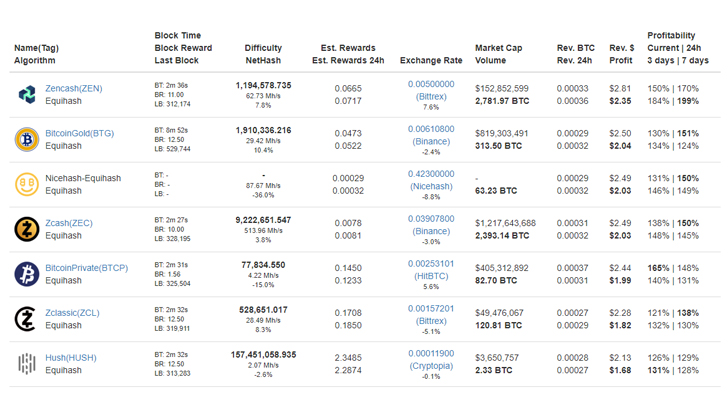
Task: Click the Hush coin logo icon
Action: [27, 364]
